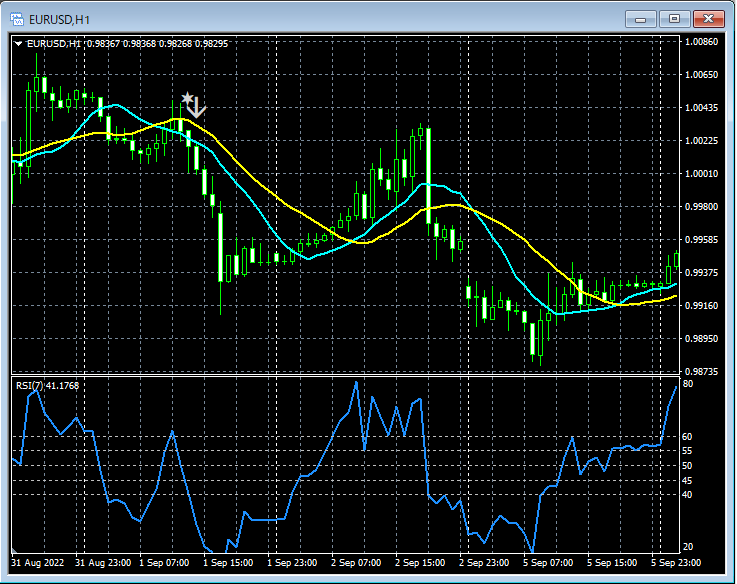Viewport: 737px width, 584px height.
Task: Close the EURUSD,H1 chart window
Action: coord(708,19)
